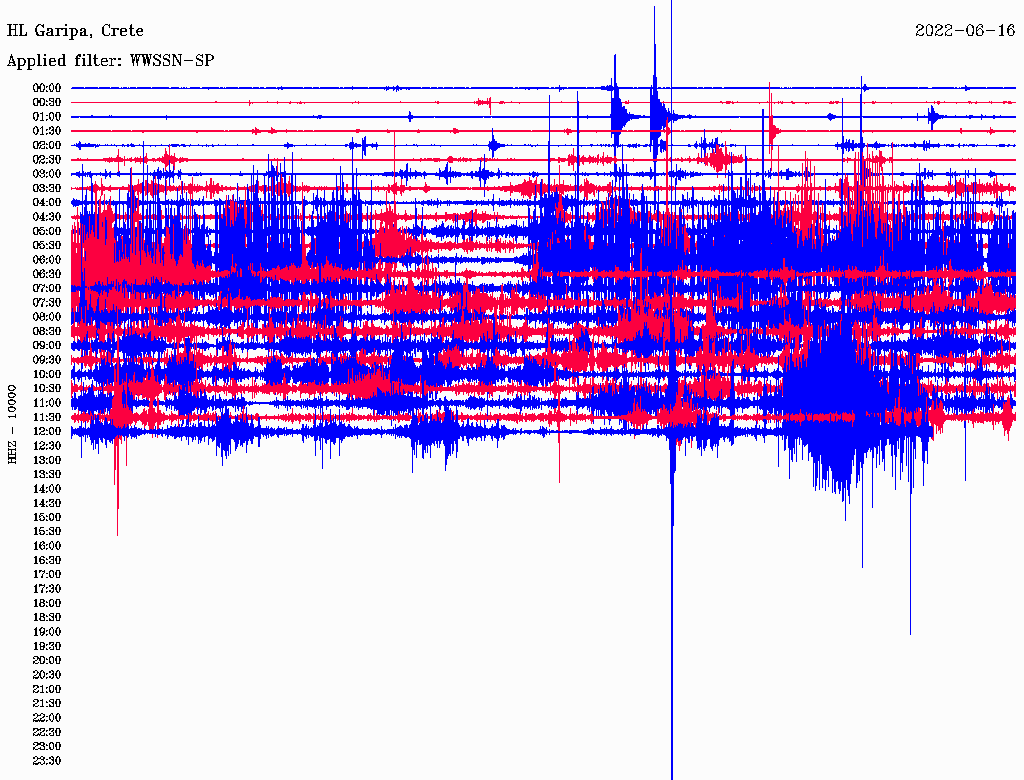Image resolution: width=1024 pixels, height=780 pixels.
Task: Click the 20:30 time label
Action: tap(47, 675)
